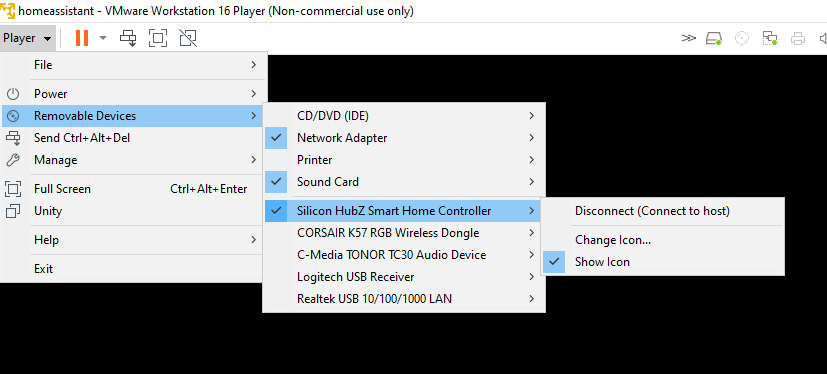Expand arrow on the Power row
The image size is (827, 374).
click(x=254, y=94)
